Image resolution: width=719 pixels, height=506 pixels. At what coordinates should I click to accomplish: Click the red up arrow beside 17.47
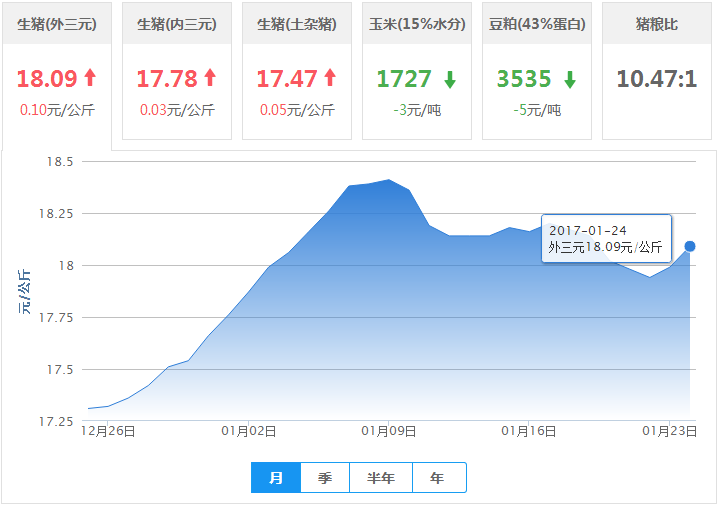330,78
